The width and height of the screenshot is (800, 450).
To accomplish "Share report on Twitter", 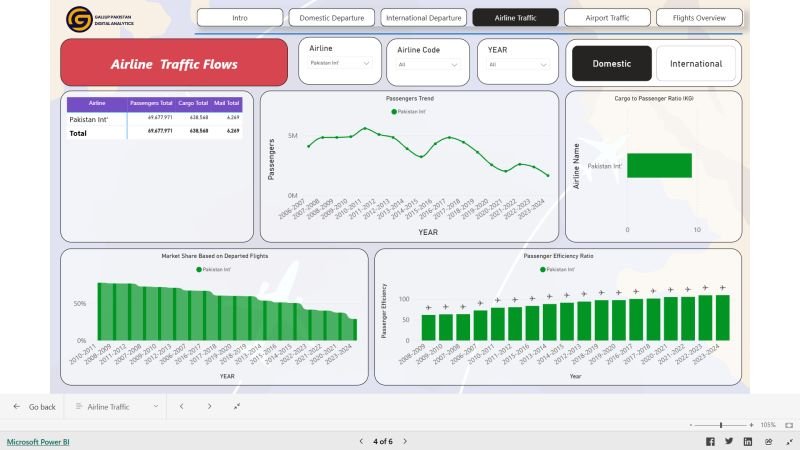I will point(729,441).
